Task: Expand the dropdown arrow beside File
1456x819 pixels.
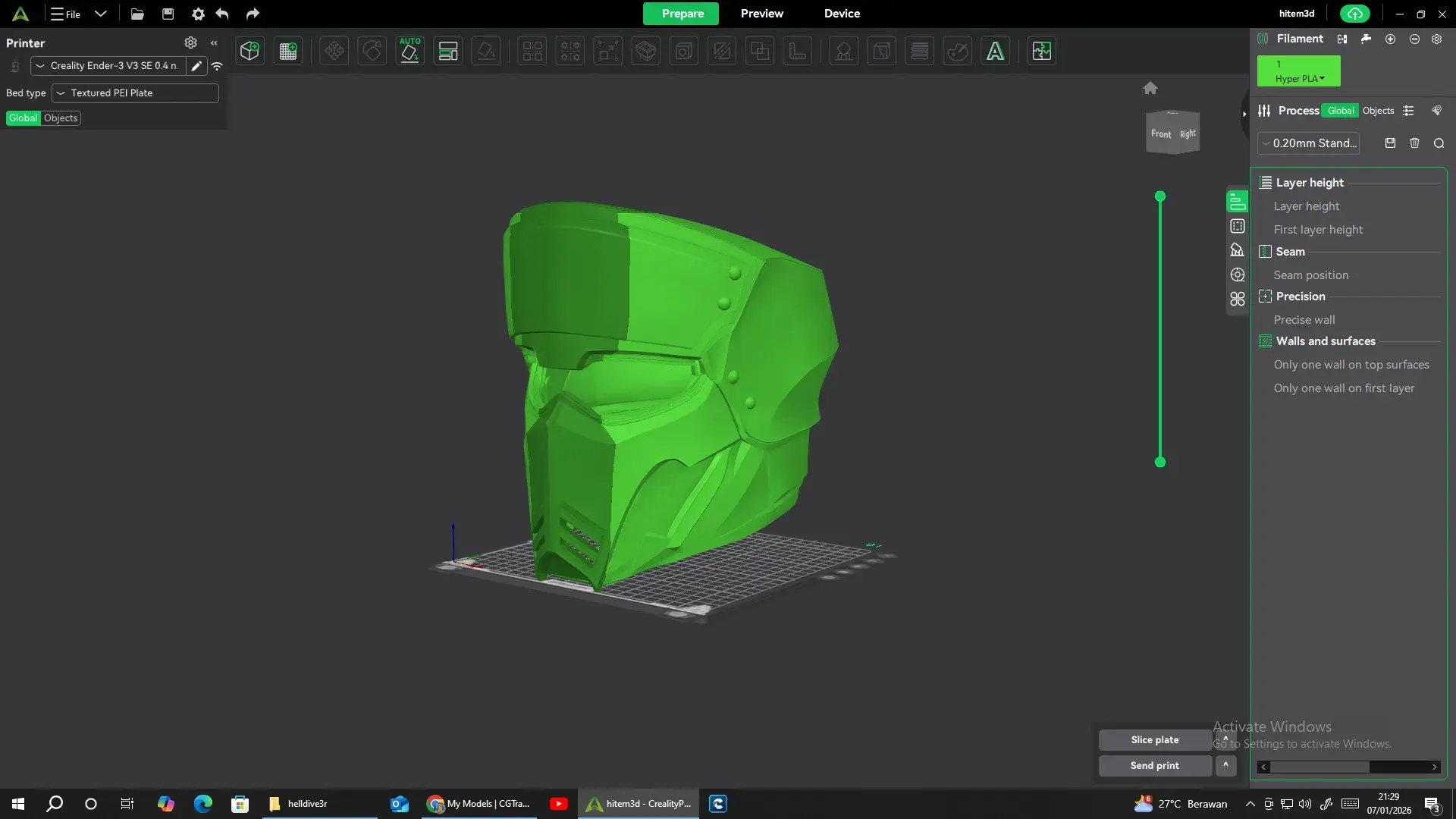Action: pyautogui.click(x=100, y=14)
